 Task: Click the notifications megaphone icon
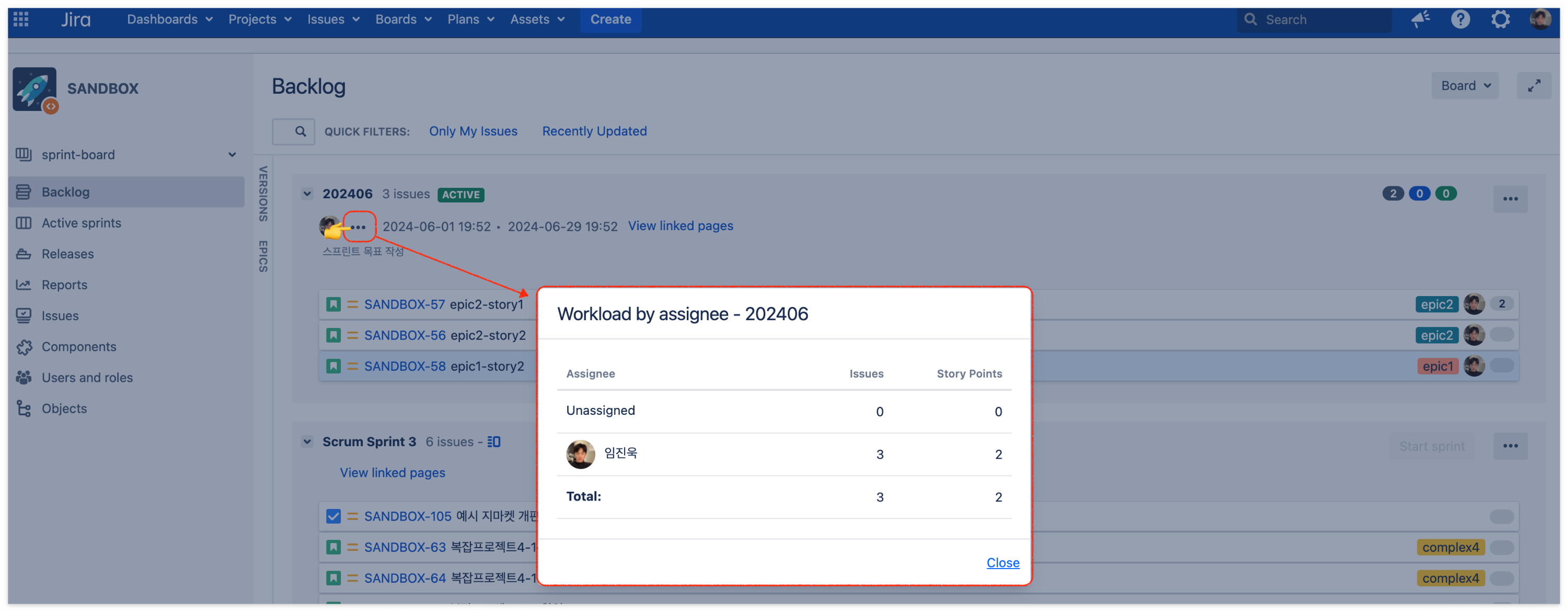pos(1420,19)
